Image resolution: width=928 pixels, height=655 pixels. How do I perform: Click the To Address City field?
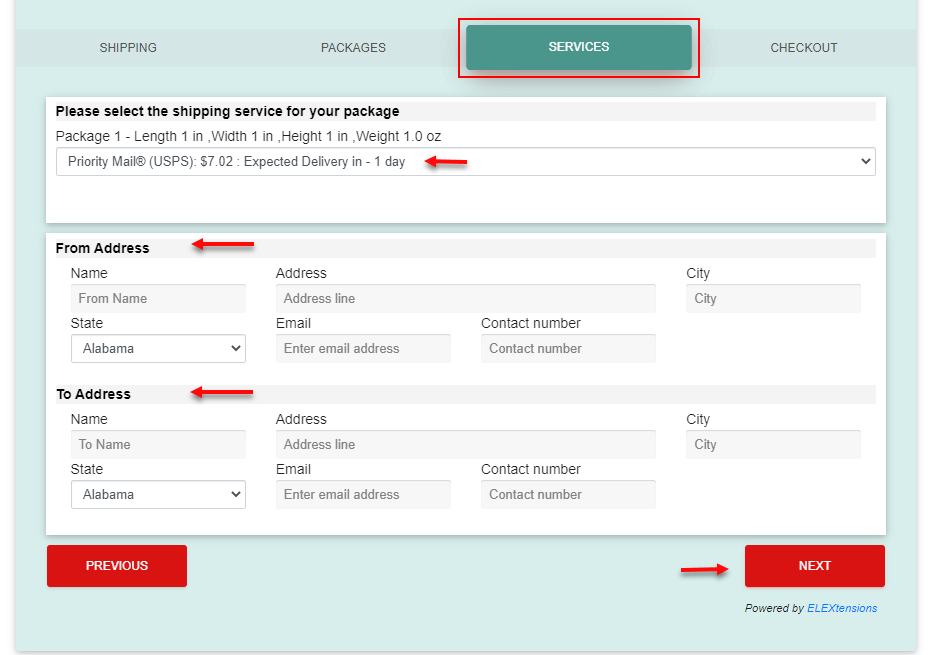coord(773,444)
